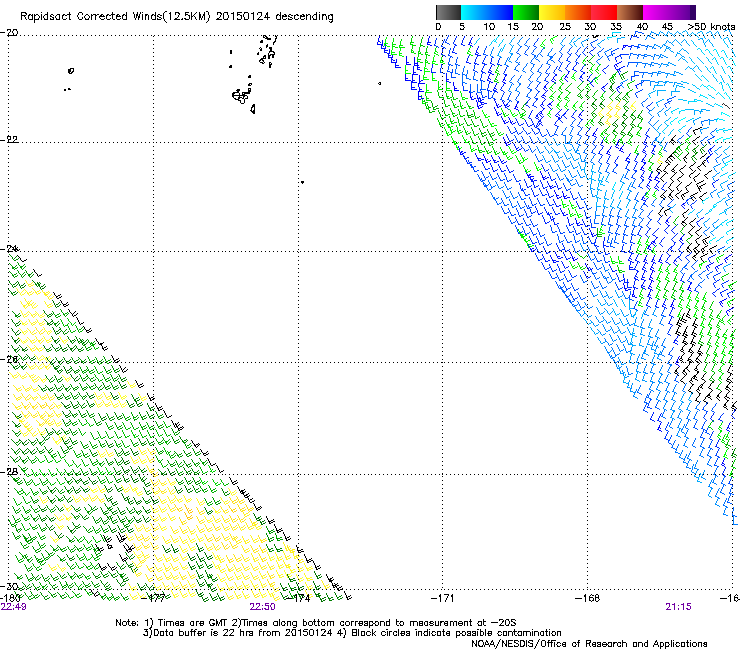Click the -20 latitude axis label
This screenshot has height=650, width=740.
pyautogui.click(x=9, y=33)
